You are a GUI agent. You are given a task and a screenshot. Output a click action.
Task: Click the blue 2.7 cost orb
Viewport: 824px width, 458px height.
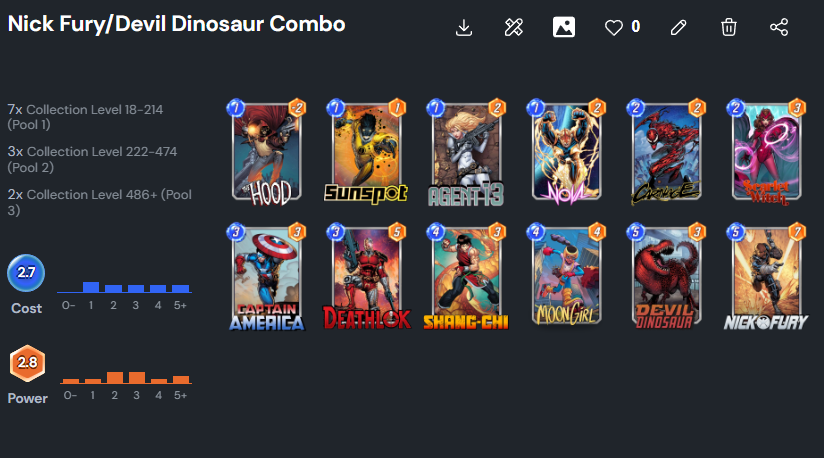[26, 273]
